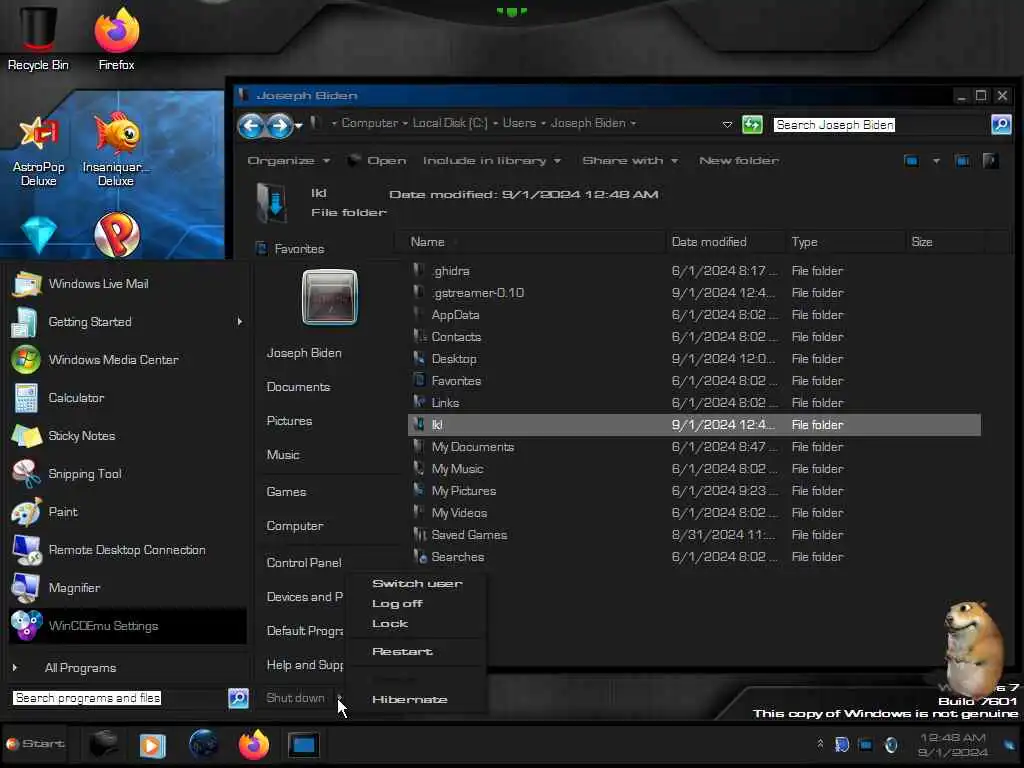Select the AppData folder row
The image size is (1024, 768).
694,315
